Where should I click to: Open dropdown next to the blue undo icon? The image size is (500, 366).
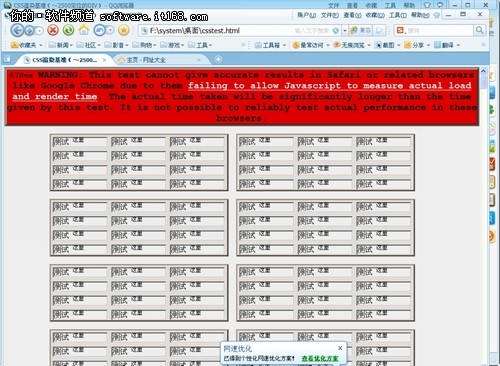110,31
